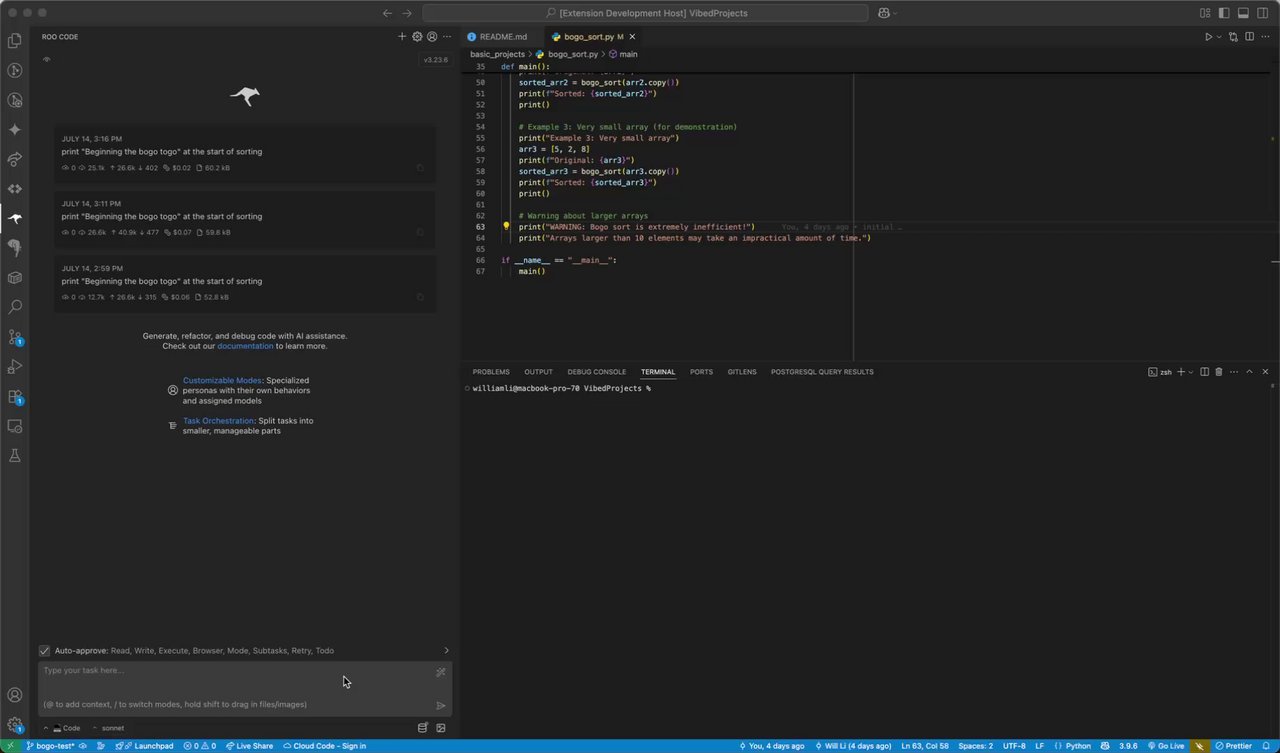Click the Roo Code kangaroo sidebar icon
Image resolution: width=1280 pixels, height=753 pixels.
point(15,218)
